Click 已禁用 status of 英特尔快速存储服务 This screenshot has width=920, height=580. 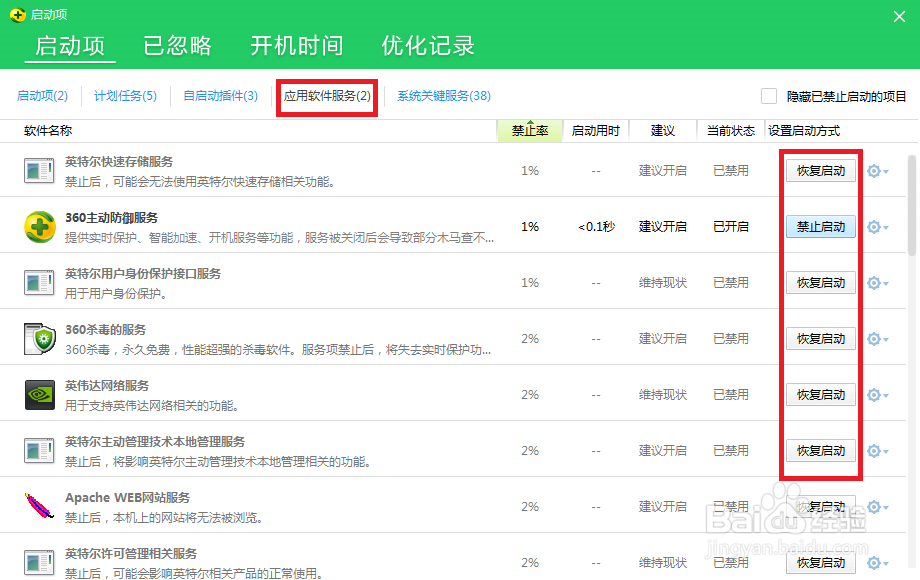(730, 171)
